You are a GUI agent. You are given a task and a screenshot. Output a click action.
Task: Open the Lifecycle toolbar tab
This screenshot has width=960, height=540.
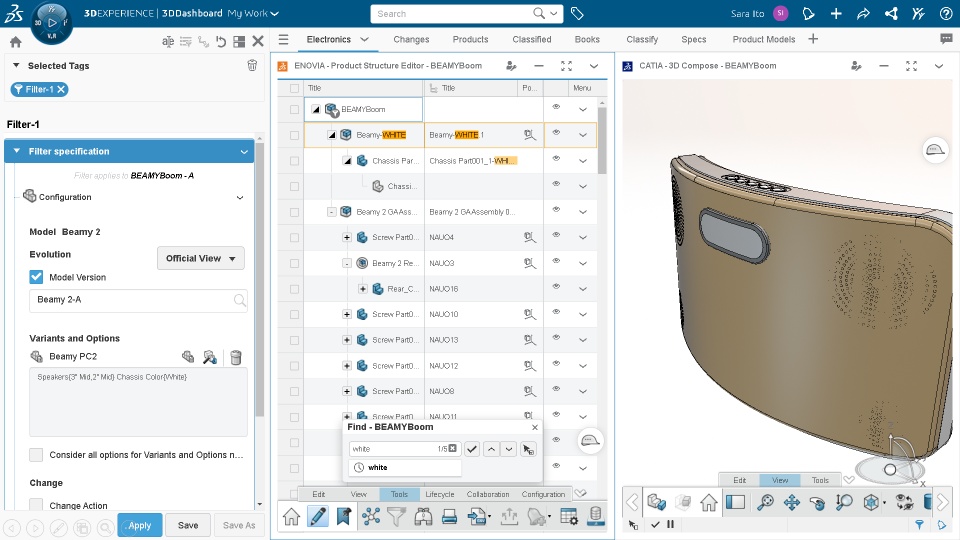click(440, 494)
